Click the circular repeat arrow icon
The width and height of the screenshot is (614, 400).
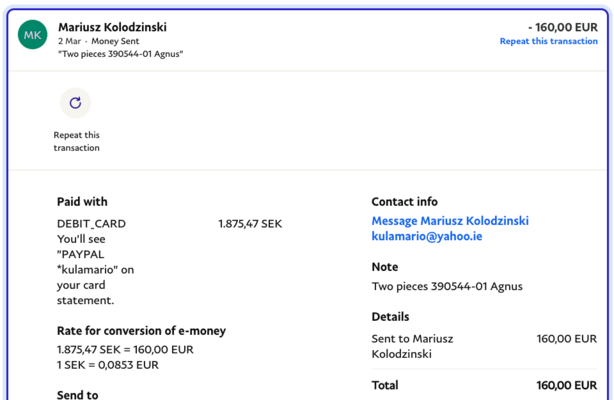coord(75,103)
